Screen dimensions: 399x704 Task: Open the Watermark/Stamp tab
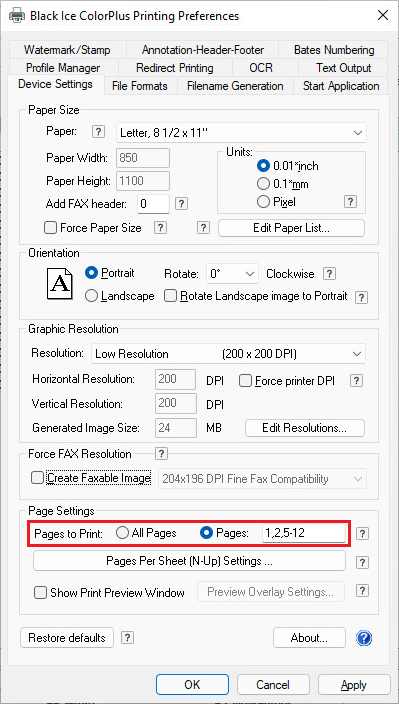pos(67,50)
